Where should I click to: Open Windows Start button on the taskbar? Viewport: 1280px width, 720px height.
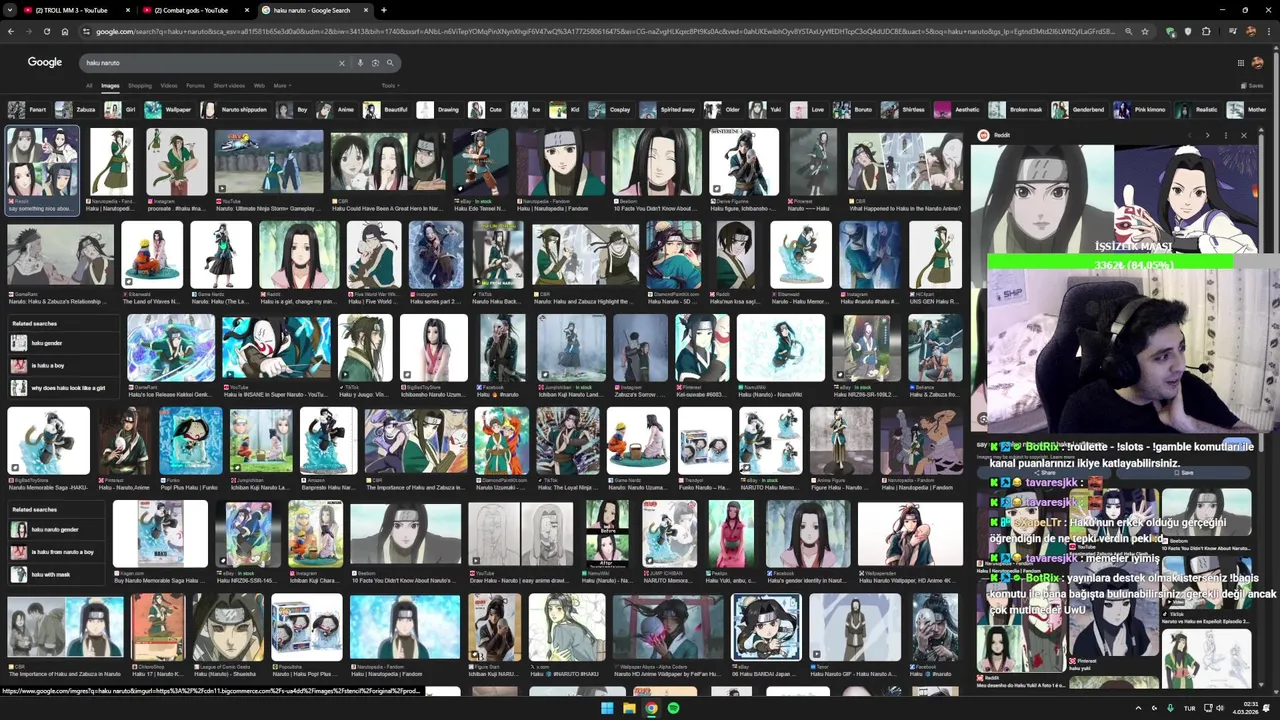pos(607,708)
